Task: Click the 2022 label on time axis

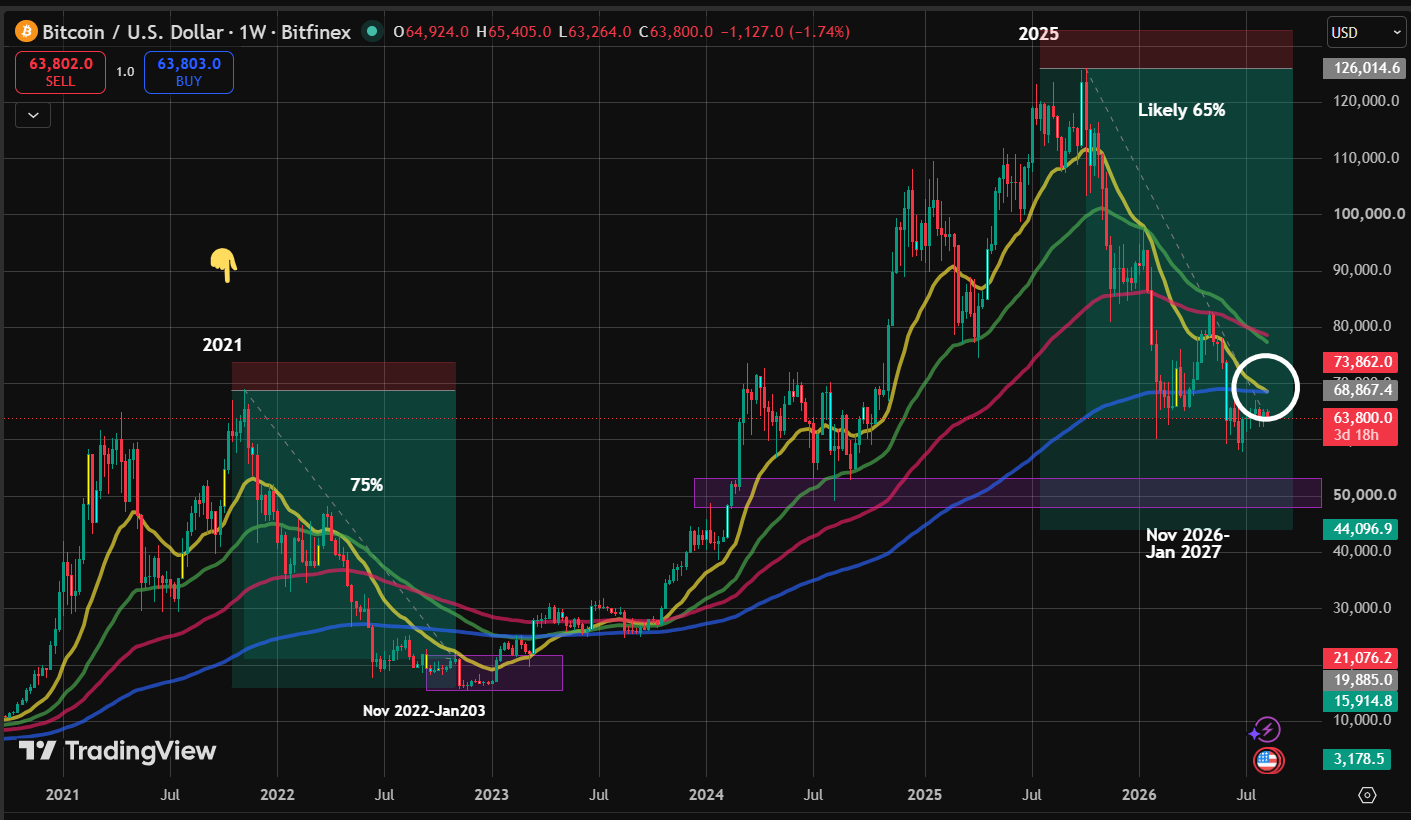Action: pyautogui.click(x=277, y=795)
